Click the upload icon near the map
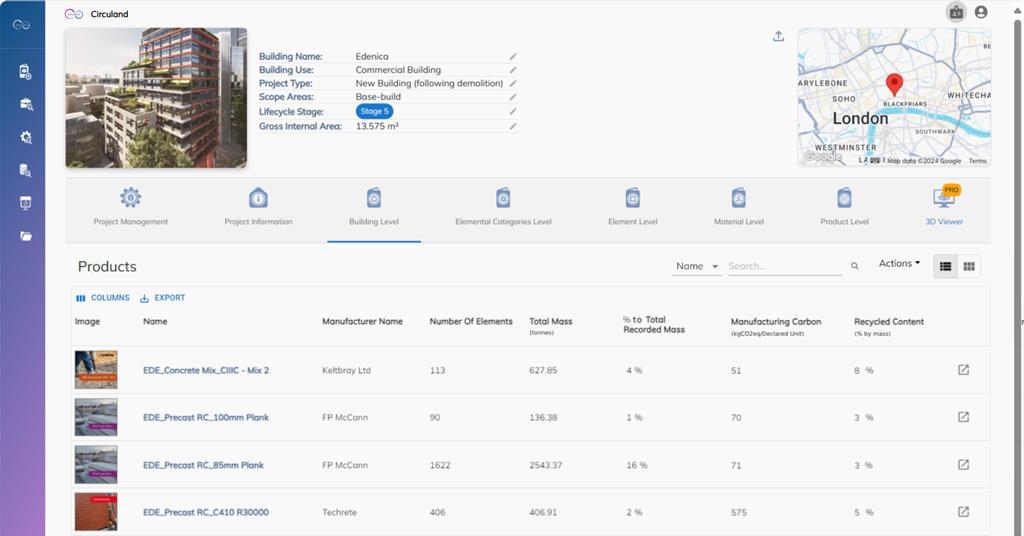The width and height of the screenshot is (1024, 536). [779, 37]
